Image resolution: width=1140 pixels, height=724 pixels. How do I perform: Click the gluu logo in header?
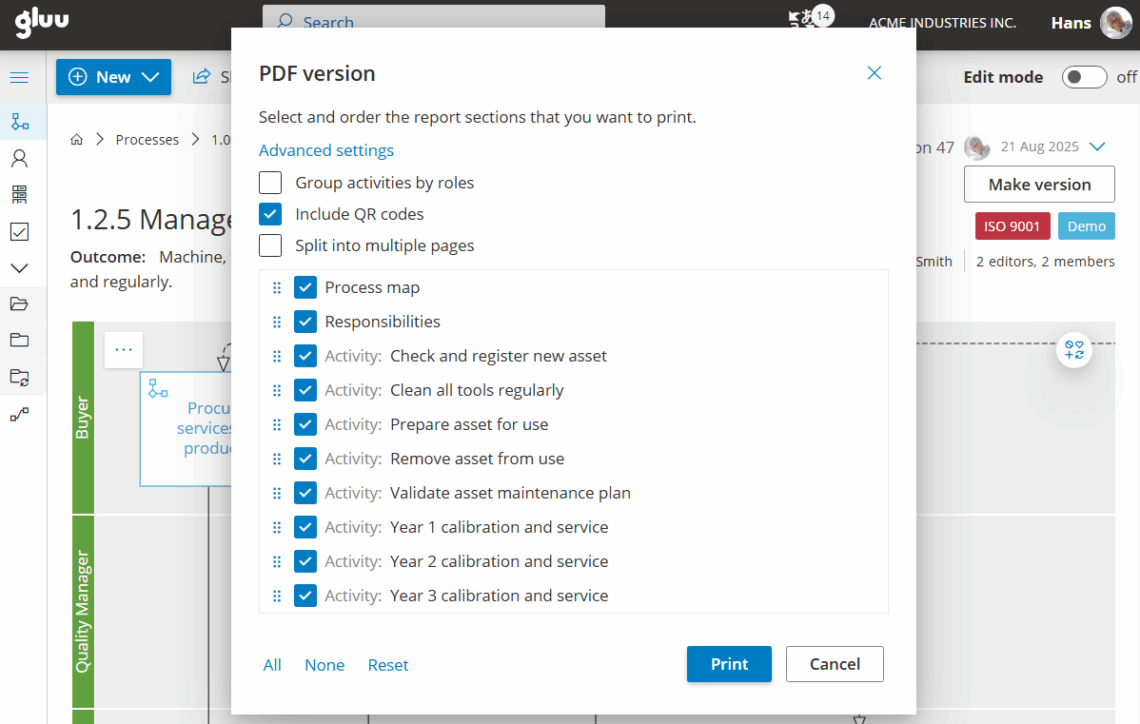point(42,21)
